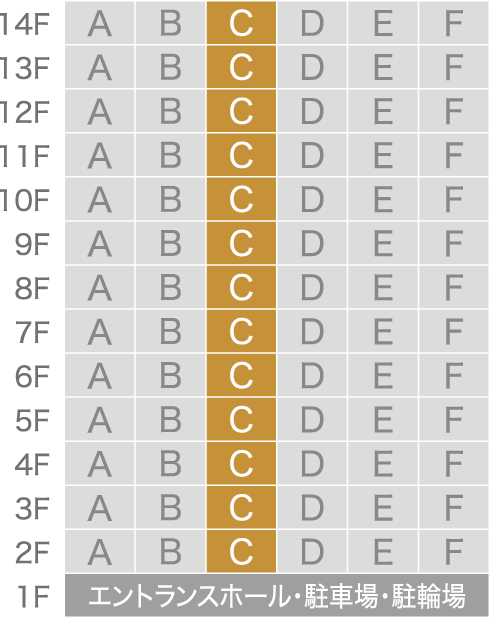Select highlighted unit C on 12F
The width and height of the screenshot is (490, 618).
(x=241, y=111)
